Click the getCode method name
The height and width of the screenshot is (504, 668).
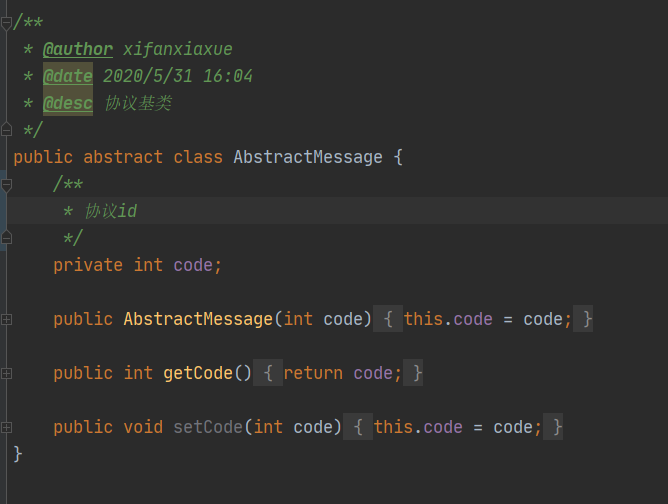[x=198, y=373]
